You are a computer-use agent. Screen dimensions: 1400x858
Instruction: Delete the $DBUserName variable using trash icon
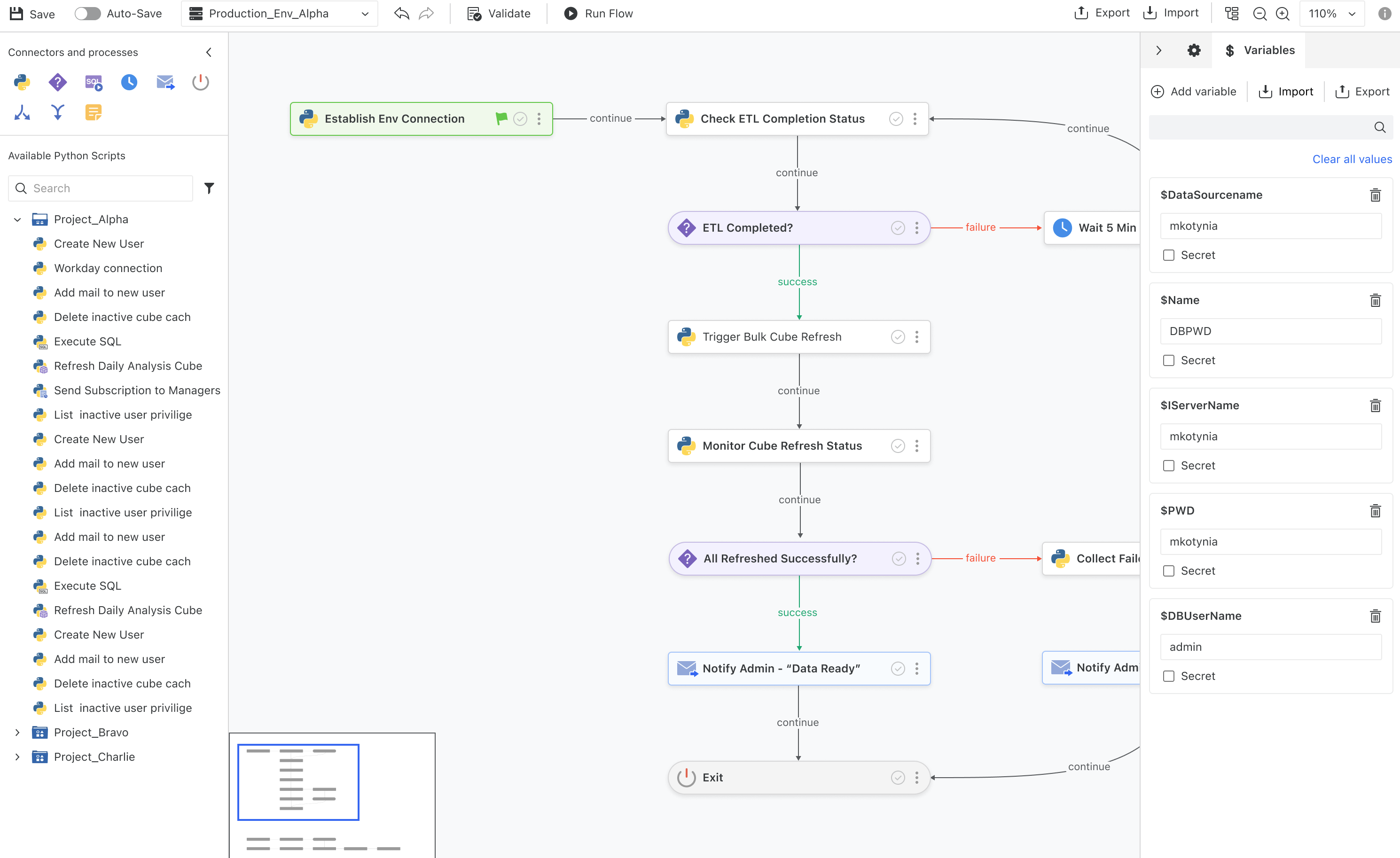[1375, 616]
